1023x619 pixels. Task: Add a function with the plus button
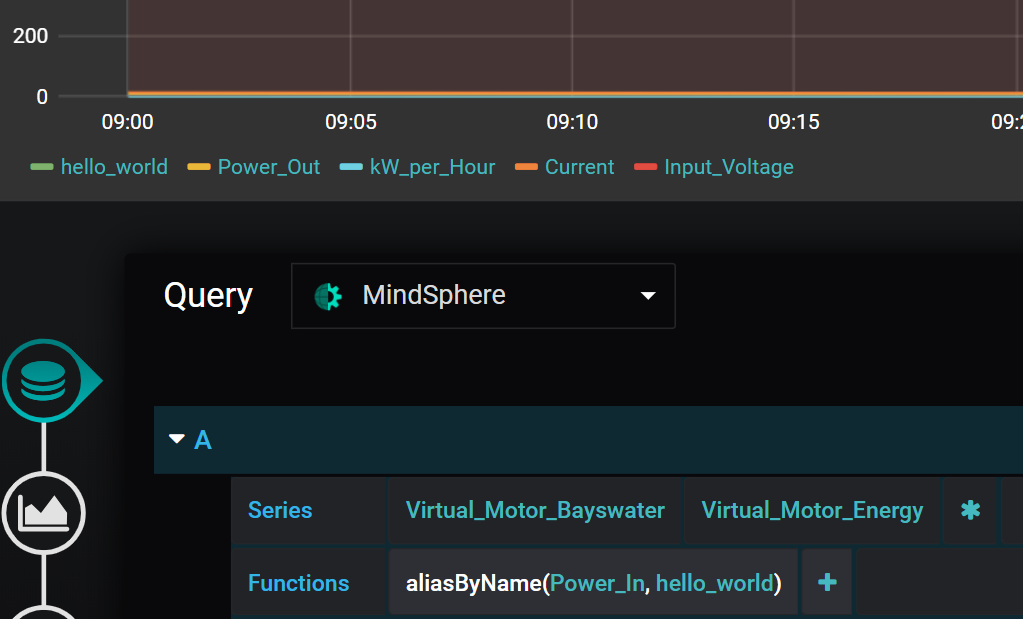[x=827, y=582]
